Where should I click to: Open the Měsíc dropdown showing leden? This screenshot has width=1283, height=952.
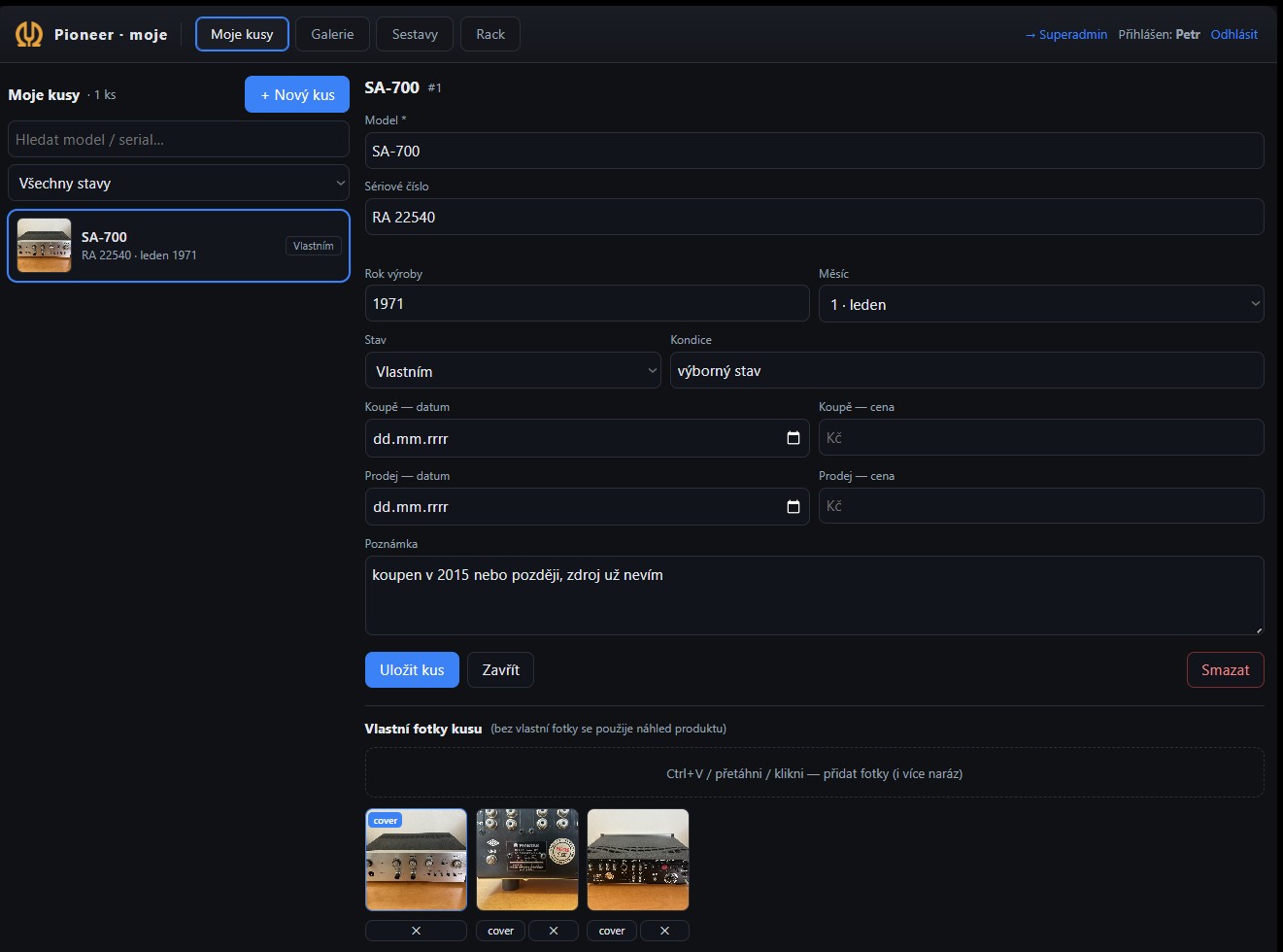click(x=1041, y=304)
